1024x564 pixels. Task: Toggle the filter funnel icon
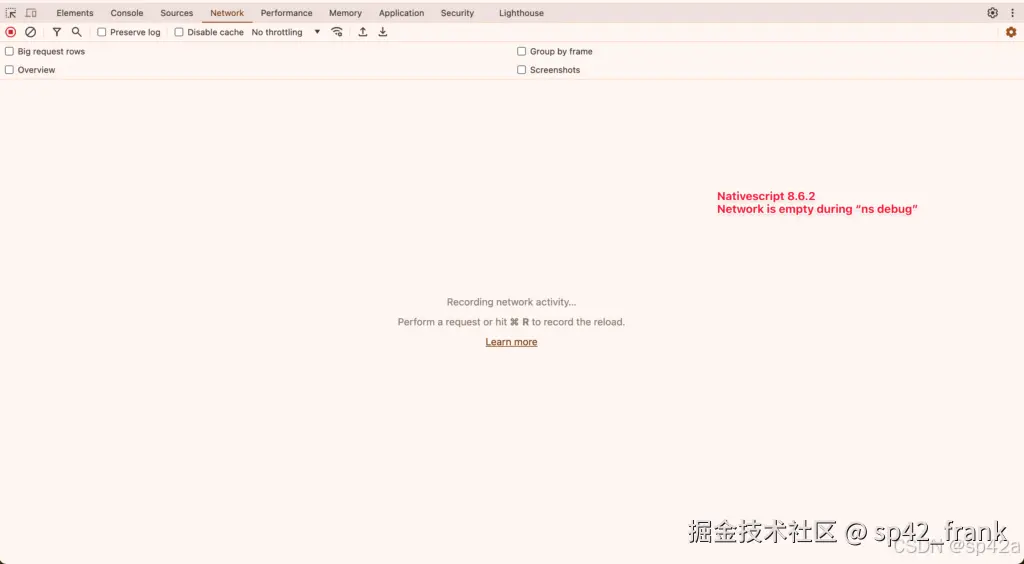[57, 32]
